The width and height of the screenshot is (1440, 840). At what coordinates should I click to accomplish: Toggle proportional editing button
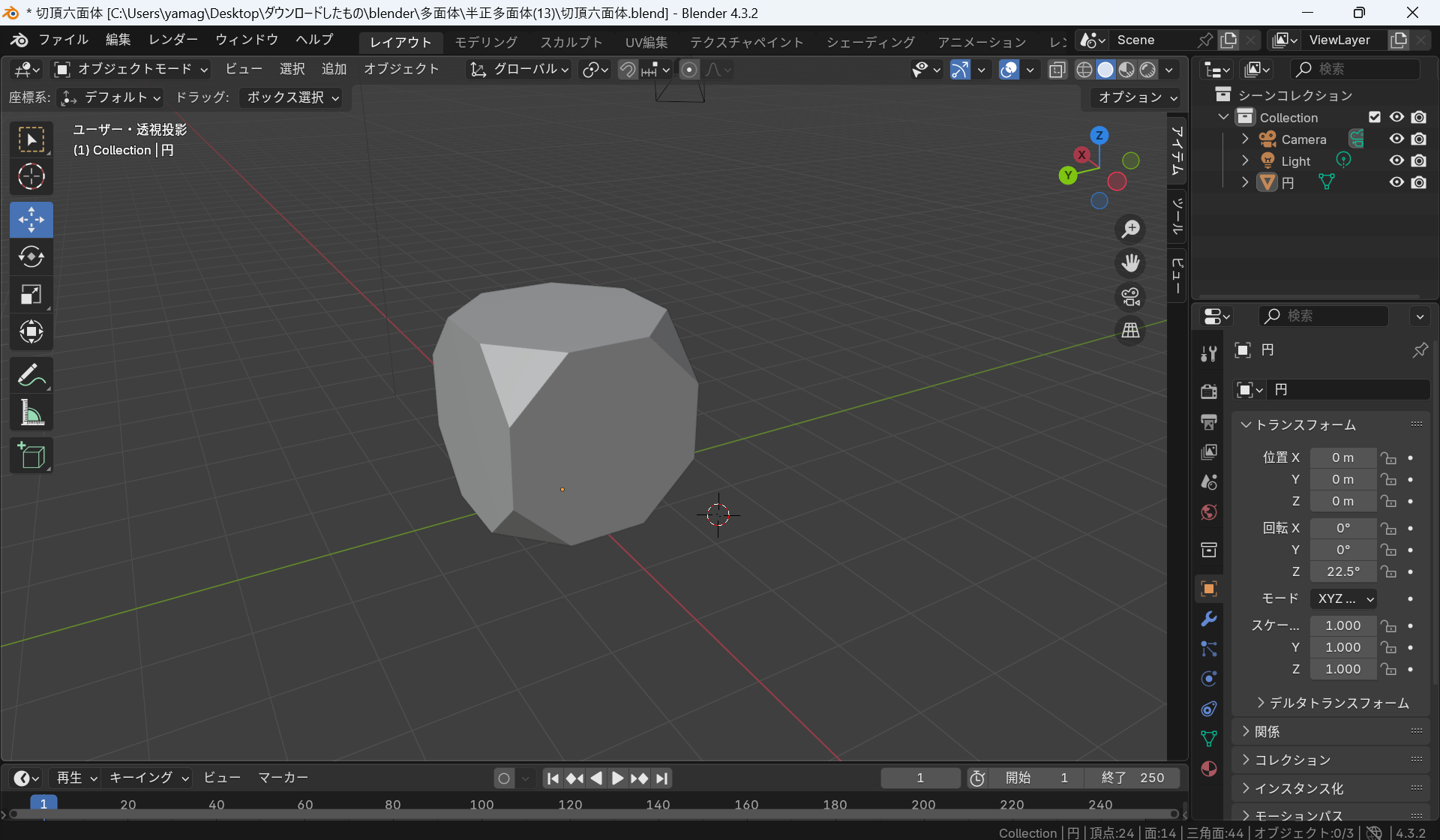689,70
